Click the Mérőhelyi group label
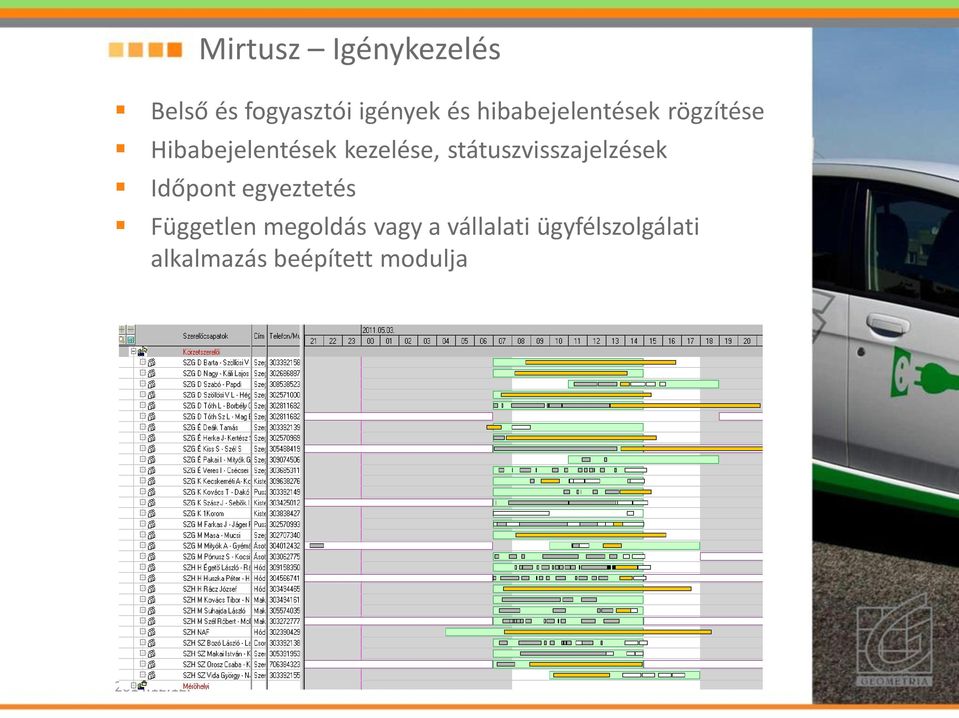Image resolution: width=959 pixels, height=718 pixels. point(196,686)
